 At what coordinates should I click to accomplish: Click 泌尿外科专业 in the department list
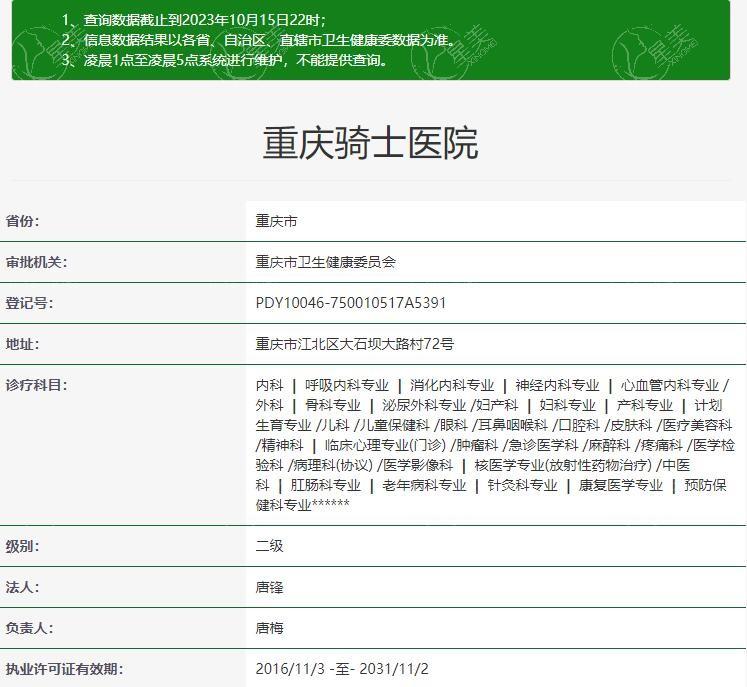click(x=424, y=405)
